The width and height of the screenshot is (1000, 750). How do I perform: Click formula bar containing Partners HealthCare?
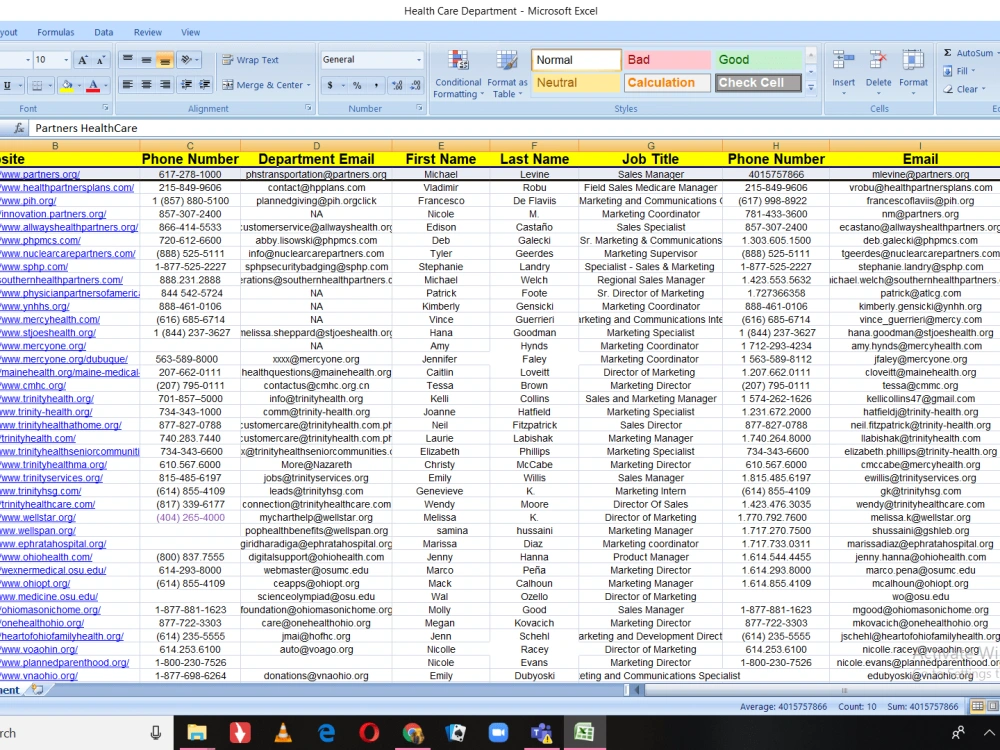click(515, 128)
